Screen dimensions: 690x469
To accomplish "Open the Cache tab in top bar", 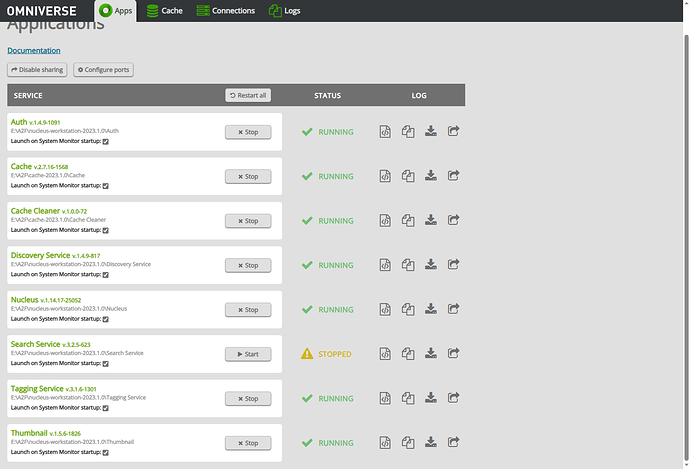I will coord(165,11).
